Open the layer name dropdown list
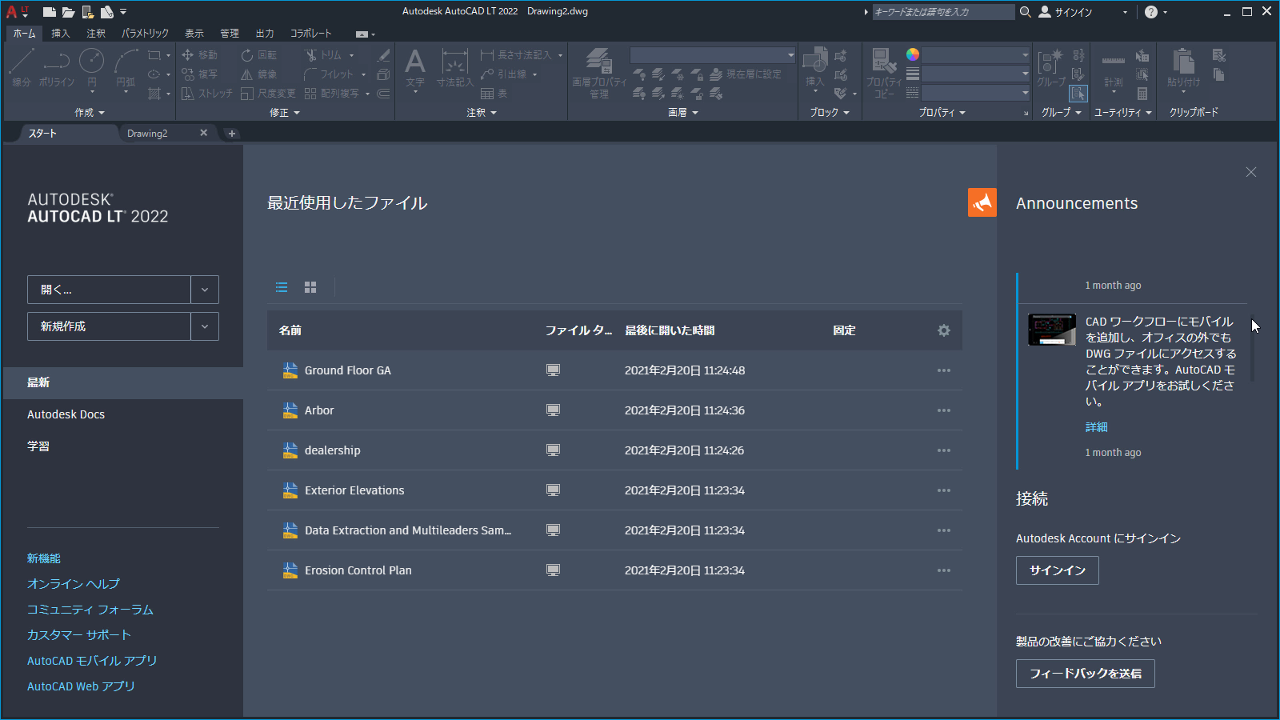 (713, 55)
